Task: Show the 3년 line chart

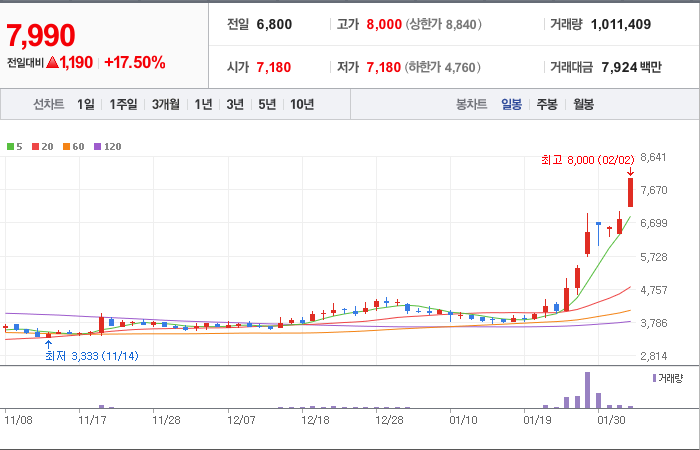Action: click(235, 104)
